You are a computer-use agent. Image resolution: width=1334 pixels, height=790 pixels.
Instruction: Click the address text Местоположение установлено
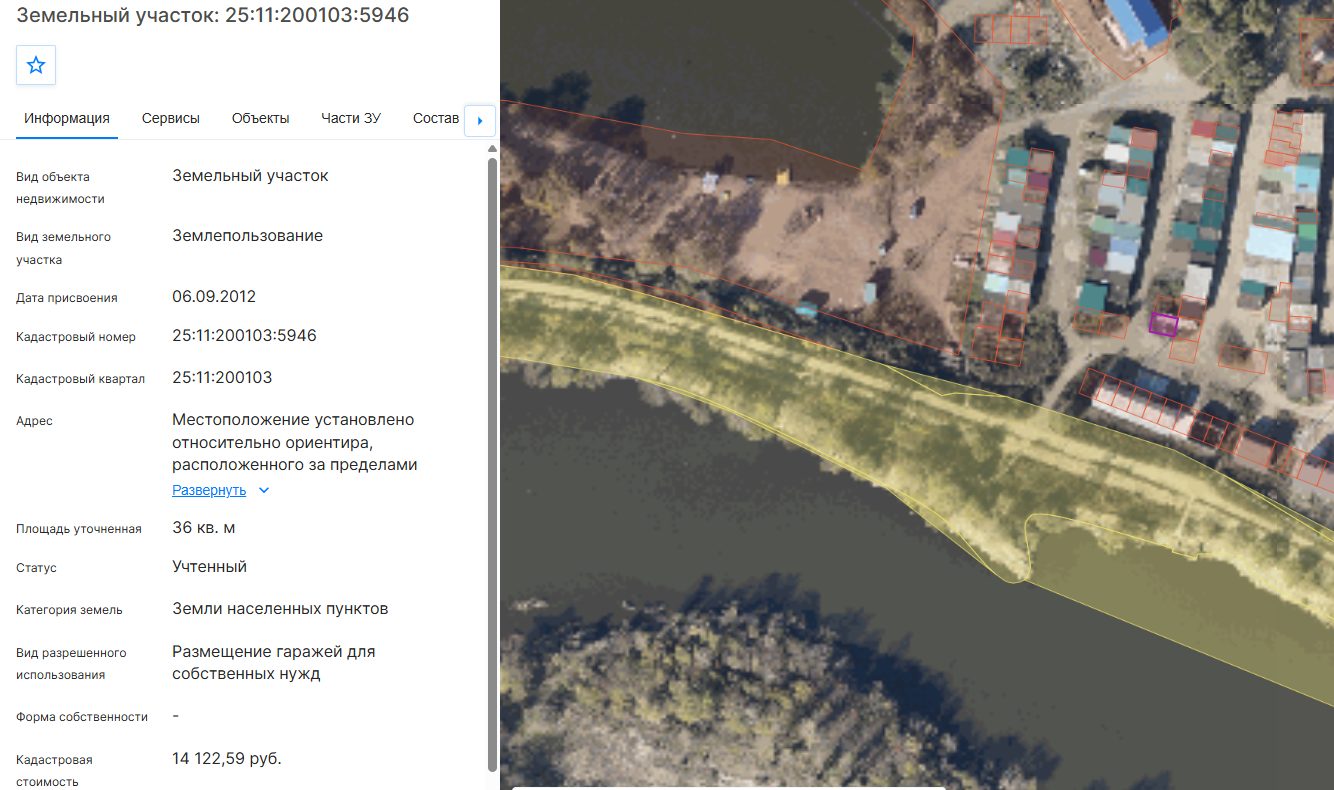[293, 419]
